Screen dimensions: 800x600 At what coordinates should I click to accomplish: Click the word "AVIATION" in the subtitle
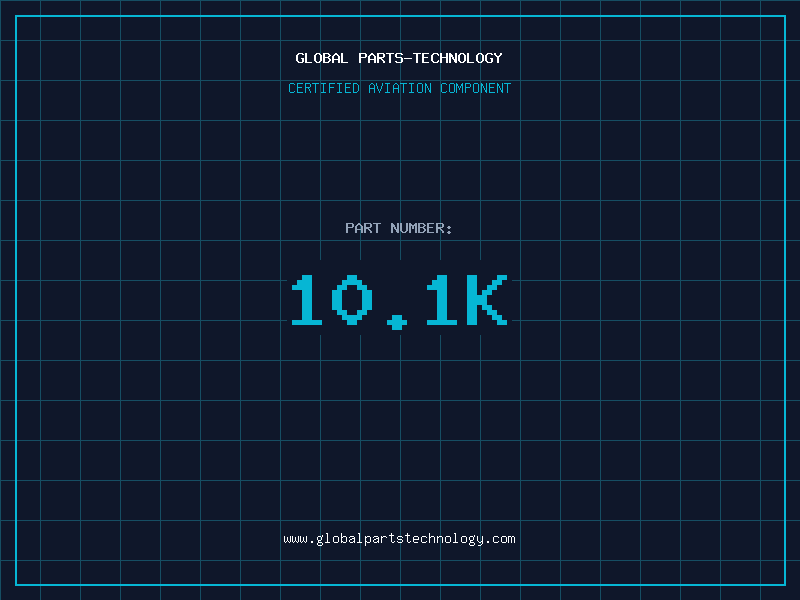tap(400, 88)
